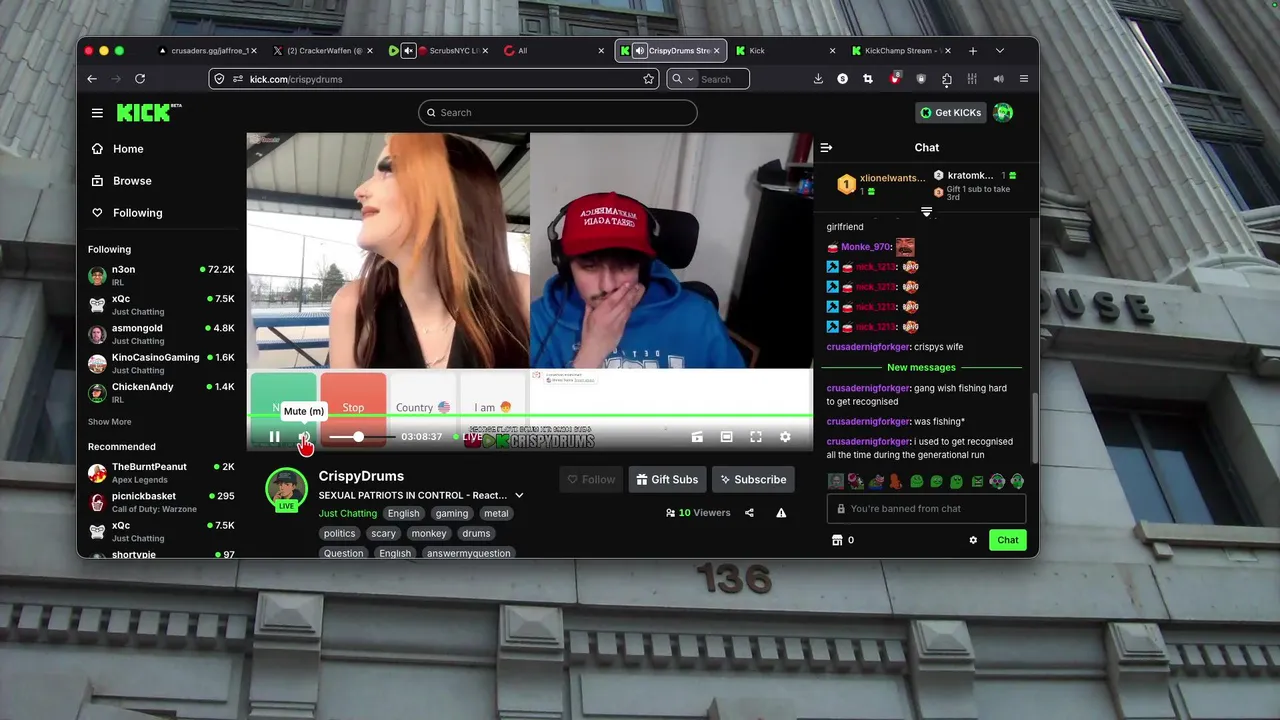Image resolution: width=1280 pixels, height=720 pixels.
Task: Select the monkey tag
Action: [x=429, y=533]
